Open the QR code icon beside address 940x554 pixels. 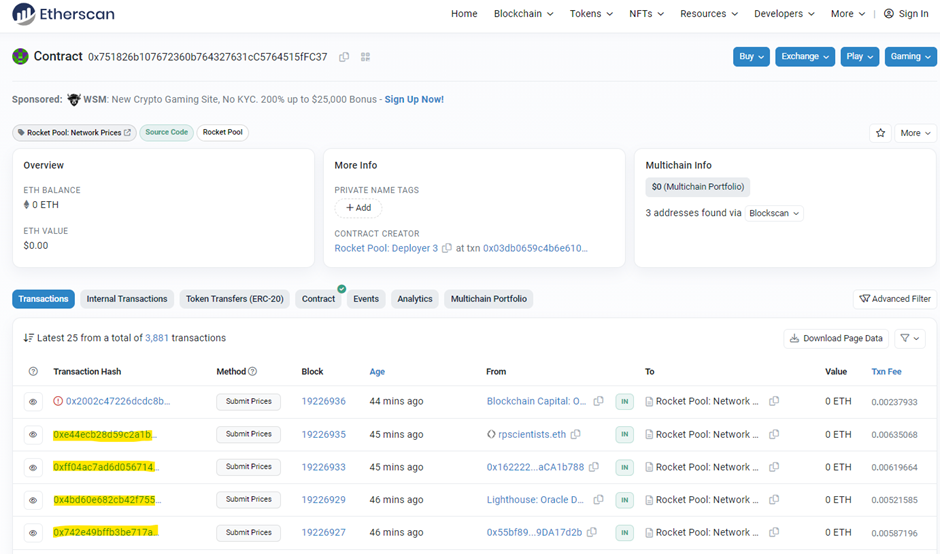[x=365, y=57]
